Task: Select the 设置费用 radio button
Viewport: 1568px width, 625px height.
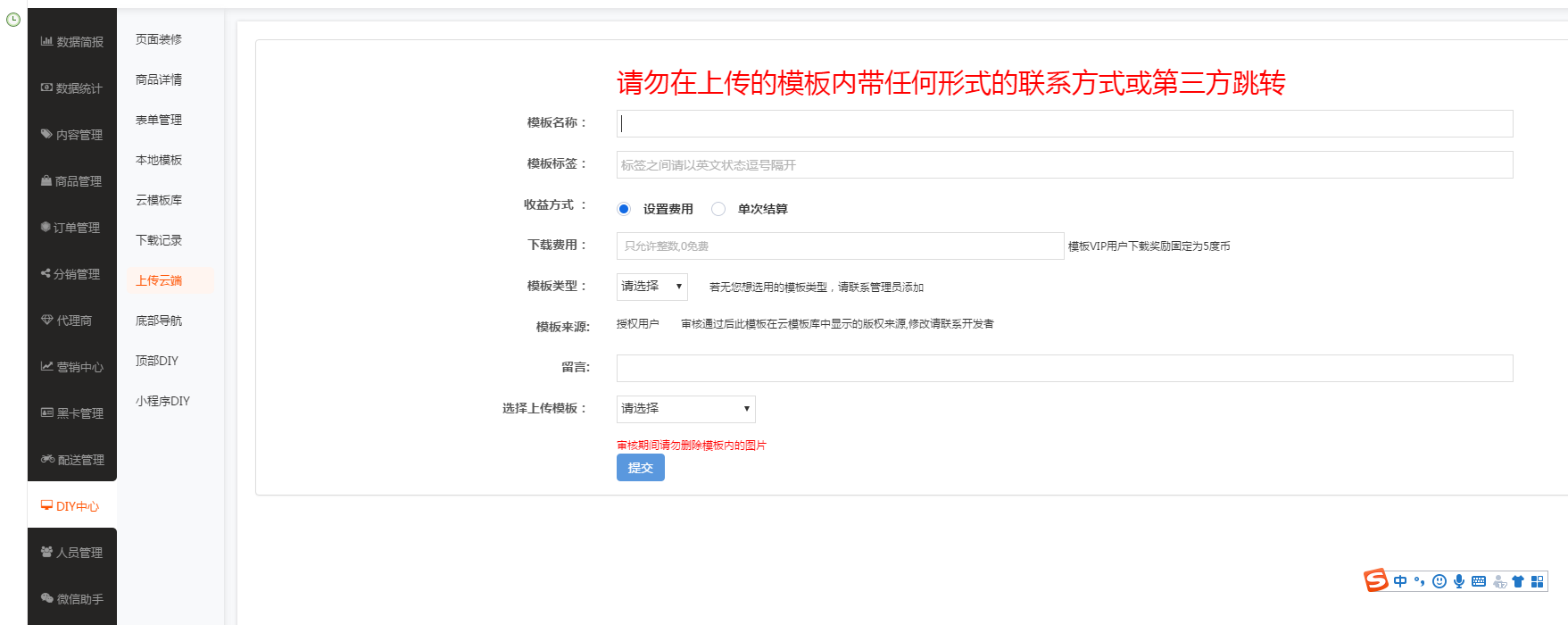Action: 624,209
